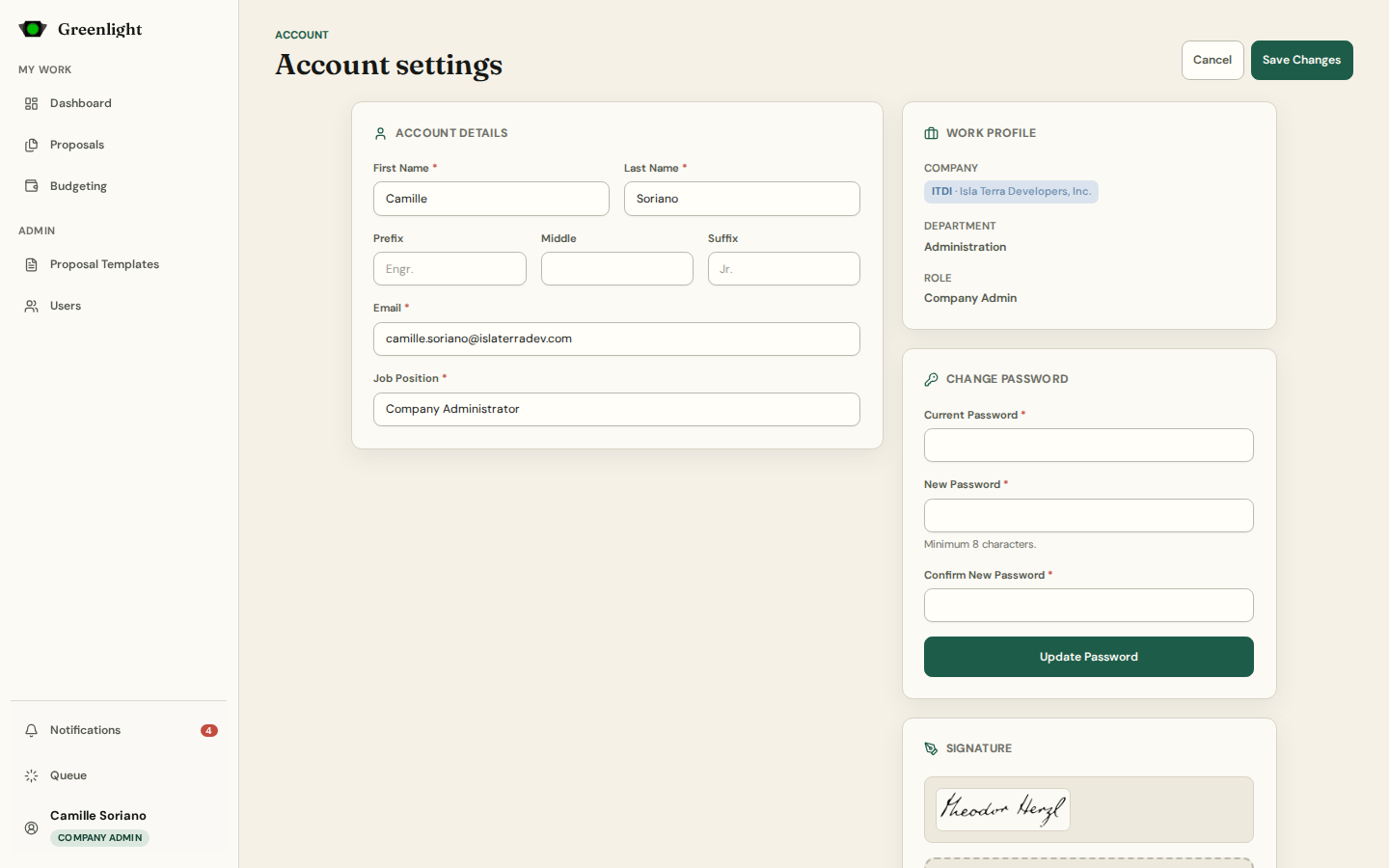
Task: Click the ITDI company tag
Action: tap(1011, 192)
